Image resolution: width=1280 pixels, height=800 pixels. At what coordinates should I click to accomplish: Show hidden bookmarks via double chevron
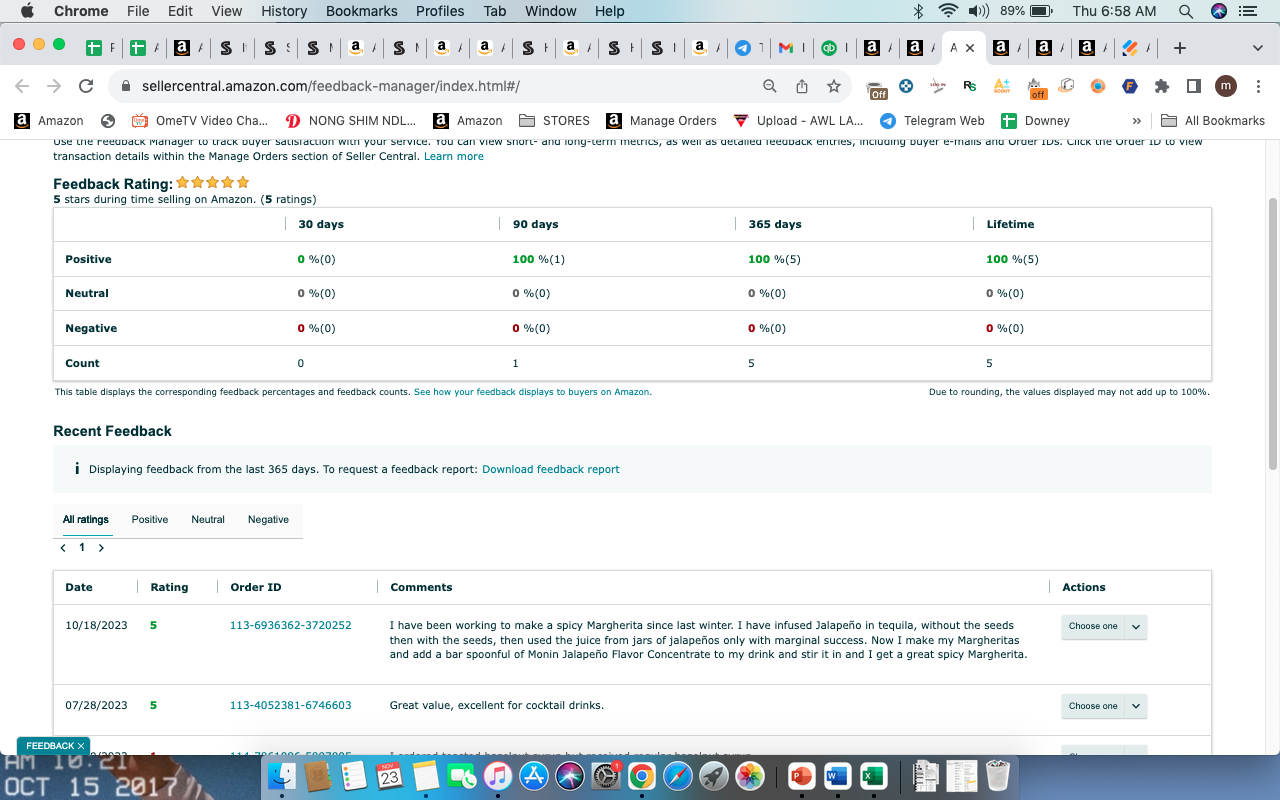(x=1136, y=120)
